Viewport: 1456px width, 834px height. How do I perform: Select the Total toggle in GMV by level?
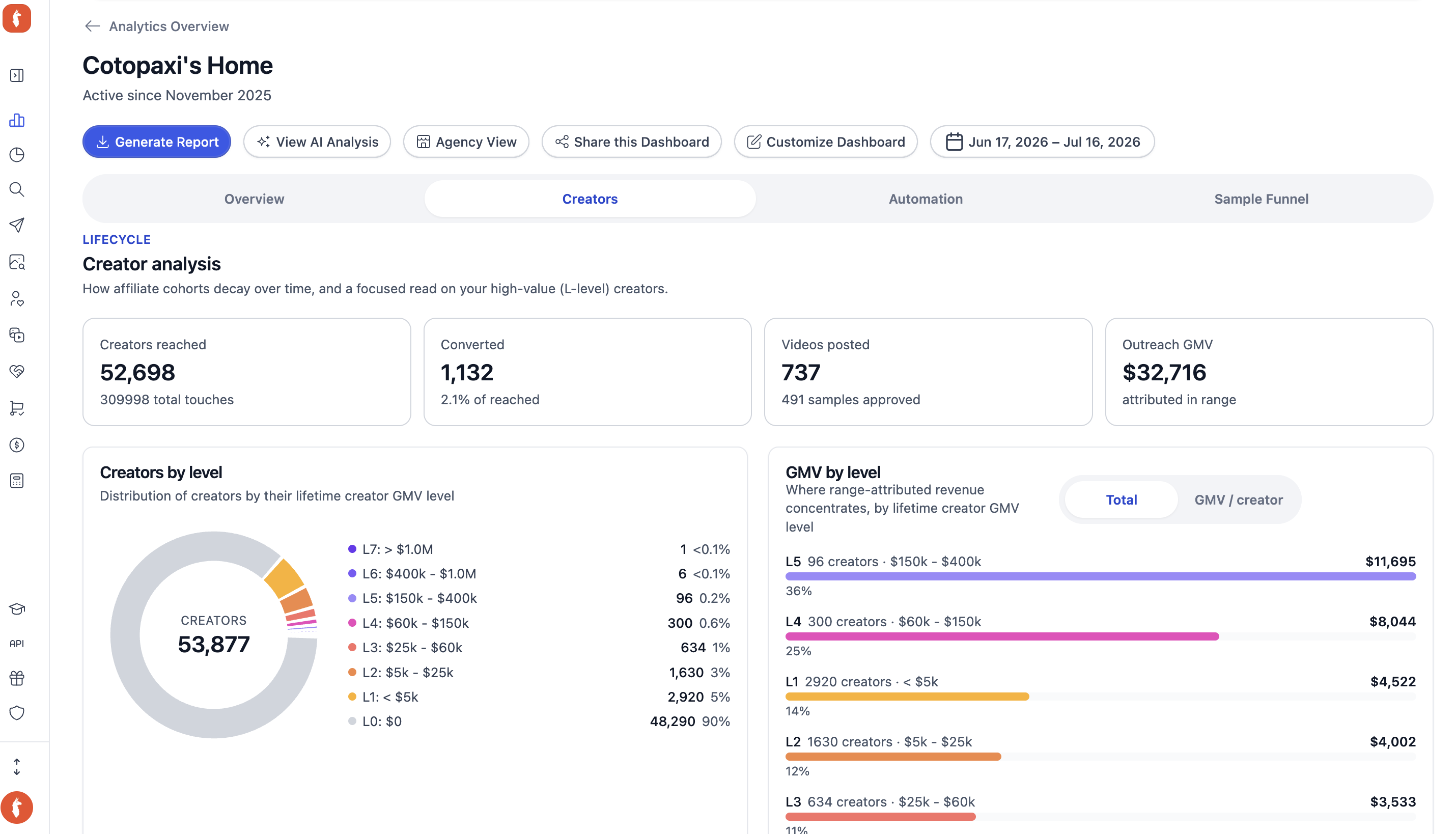coord(1121,499)
